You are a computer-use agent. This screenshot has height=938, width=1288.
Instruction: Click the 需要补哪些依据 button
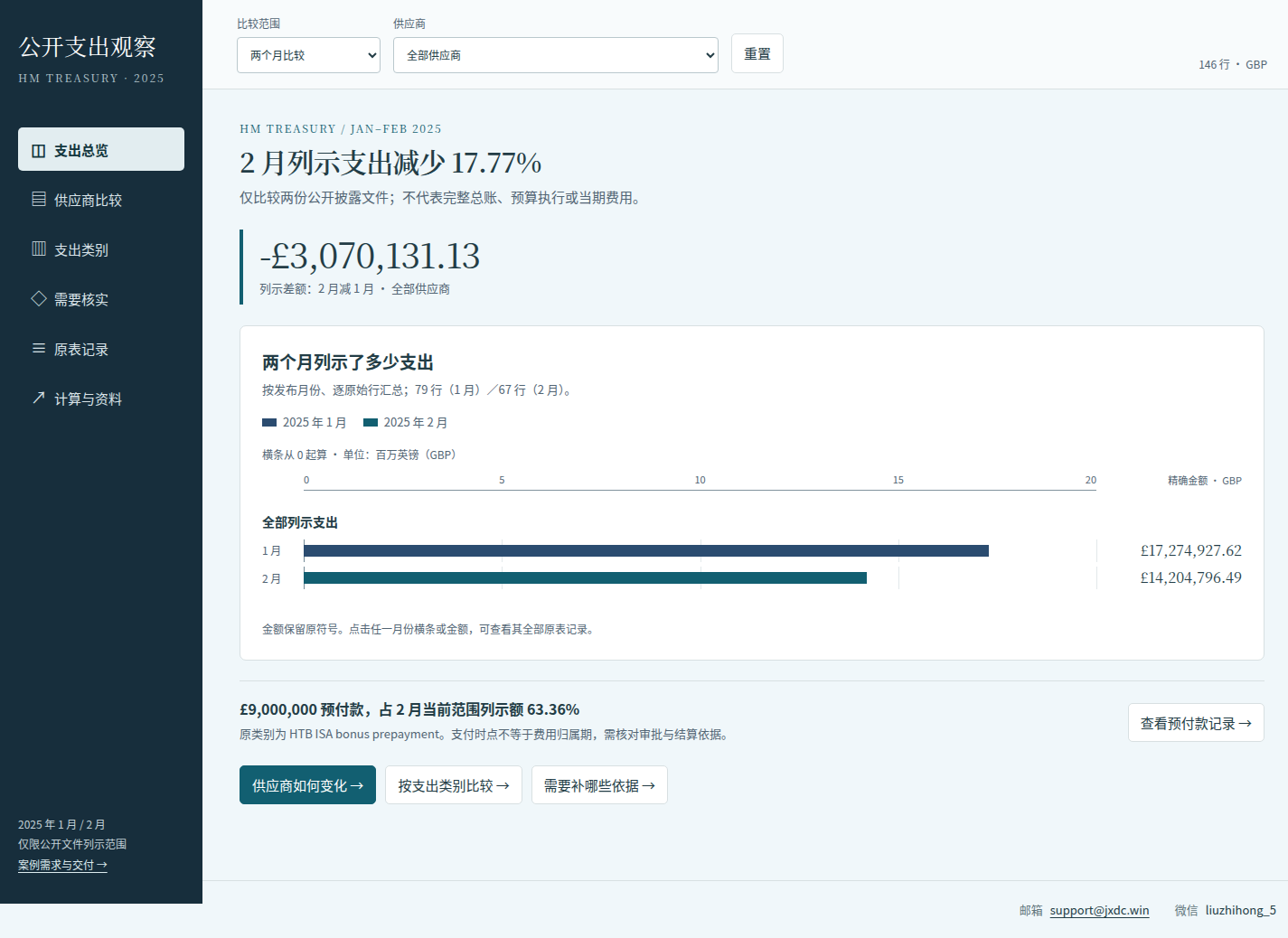pyautogui.click(x=599, y=785)
